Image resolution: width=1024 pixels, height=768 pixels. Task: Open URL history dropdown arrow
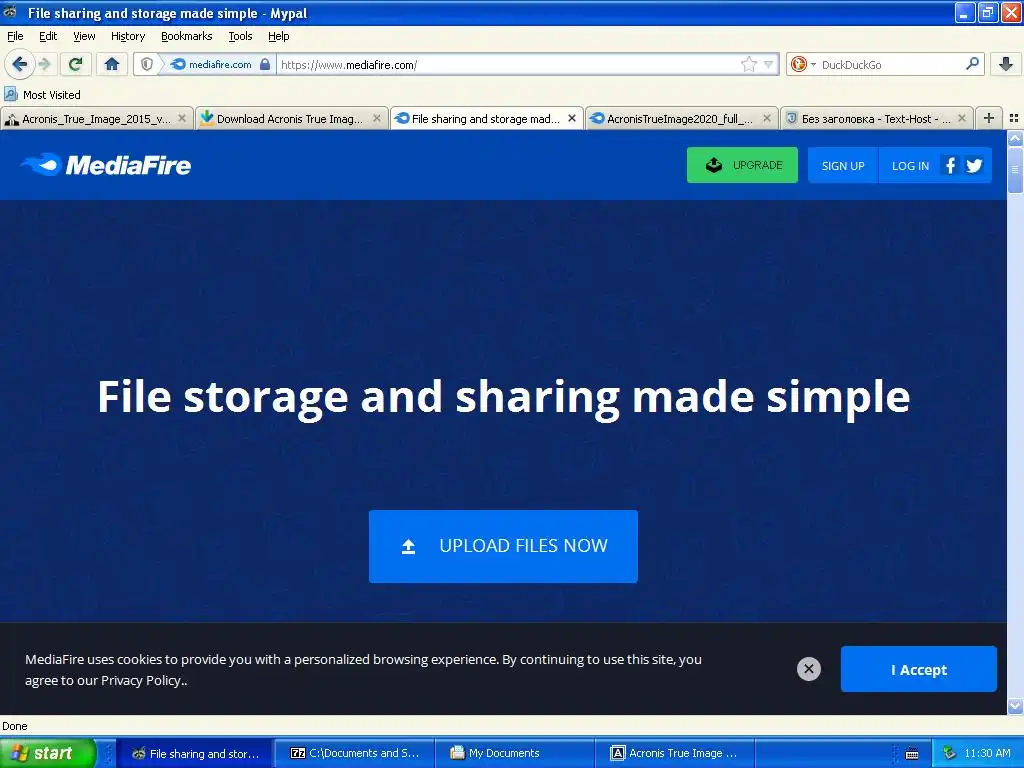point(769,64)
